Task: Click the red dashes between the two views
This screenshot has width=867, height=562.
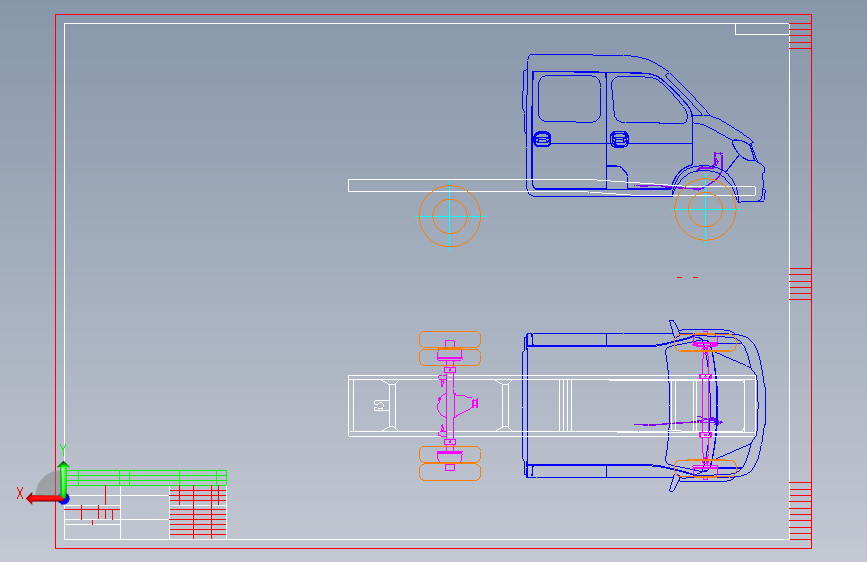Action: (x=687, y=277)
